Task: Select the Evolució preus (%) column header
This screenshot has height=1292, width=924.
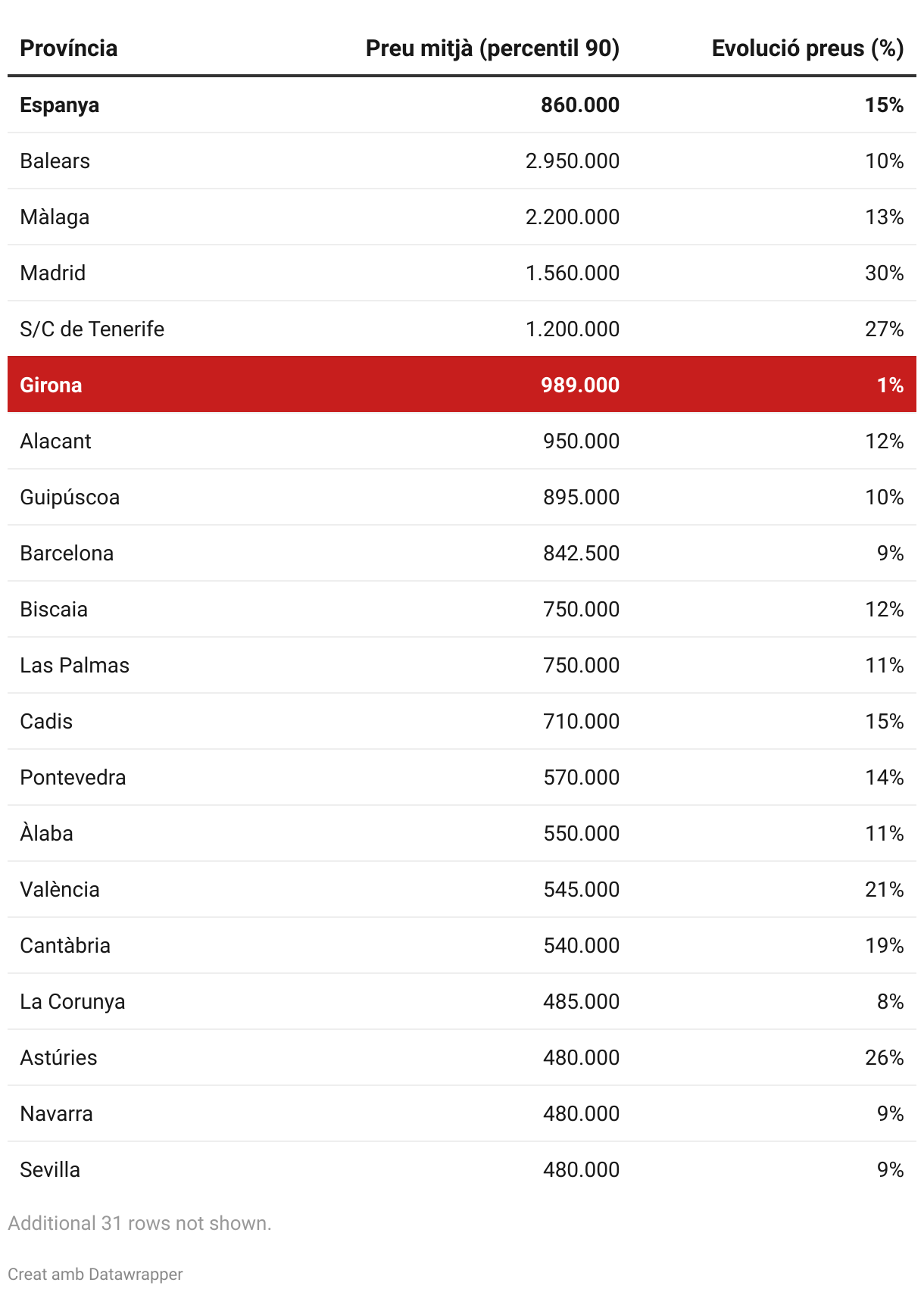Action: (x=807, y=48)
